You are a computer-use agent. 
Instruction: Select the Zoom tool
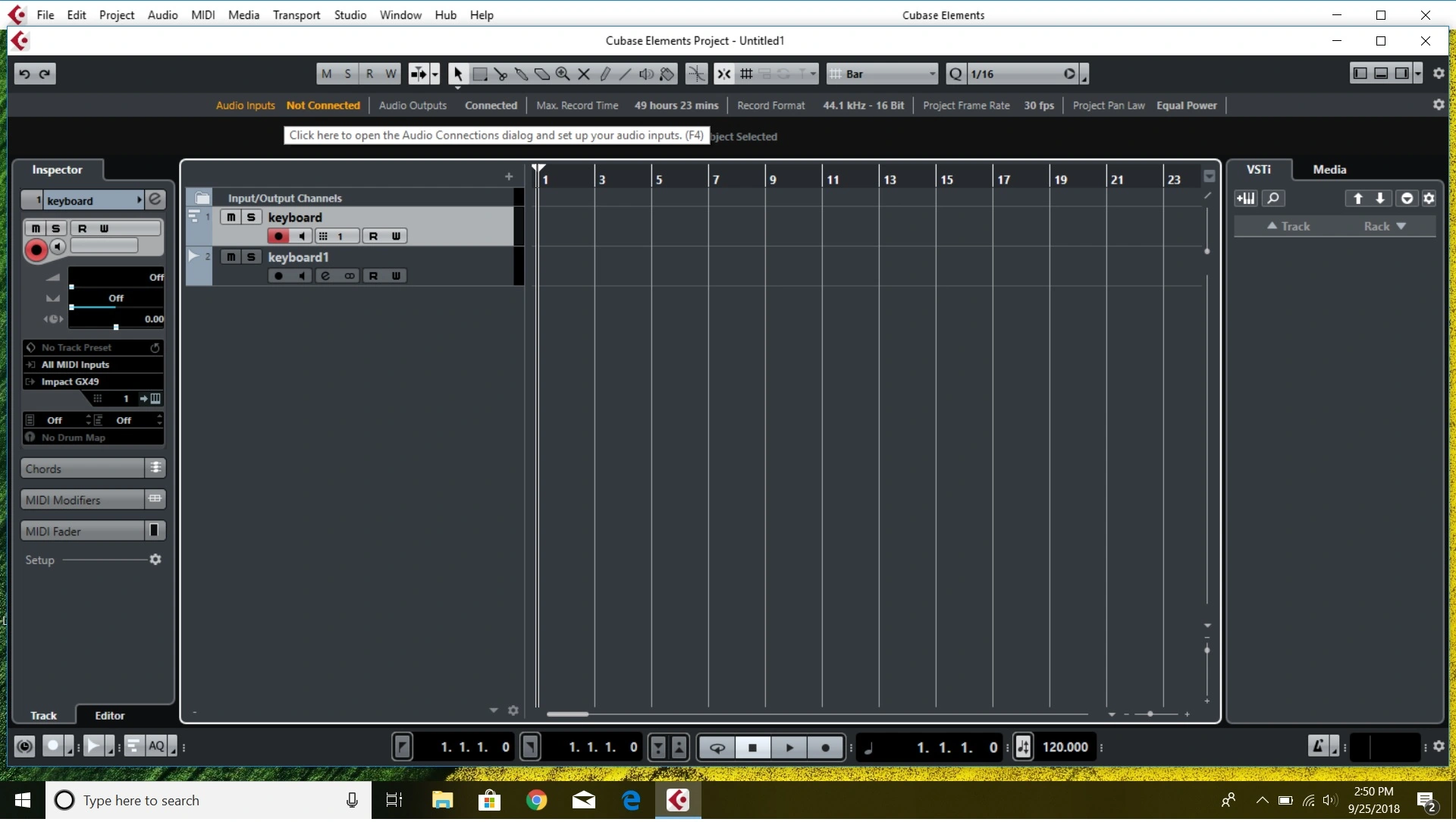[x=563, y=74]
